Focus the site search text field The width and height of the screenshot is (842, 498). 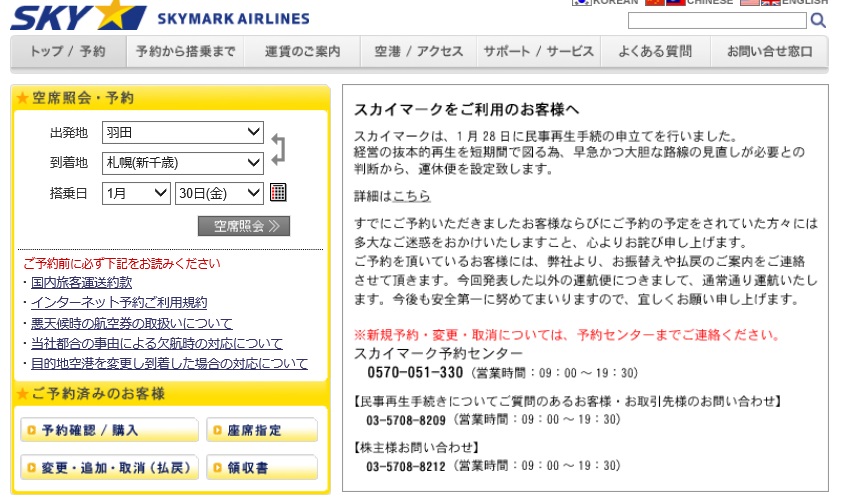point(716,20)
